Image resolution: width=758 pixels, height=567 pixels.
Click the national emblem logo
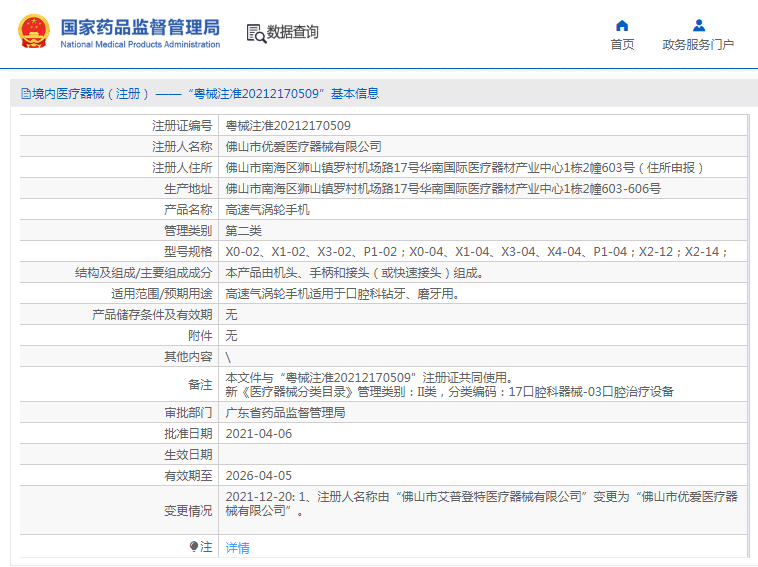click(34, 31)
